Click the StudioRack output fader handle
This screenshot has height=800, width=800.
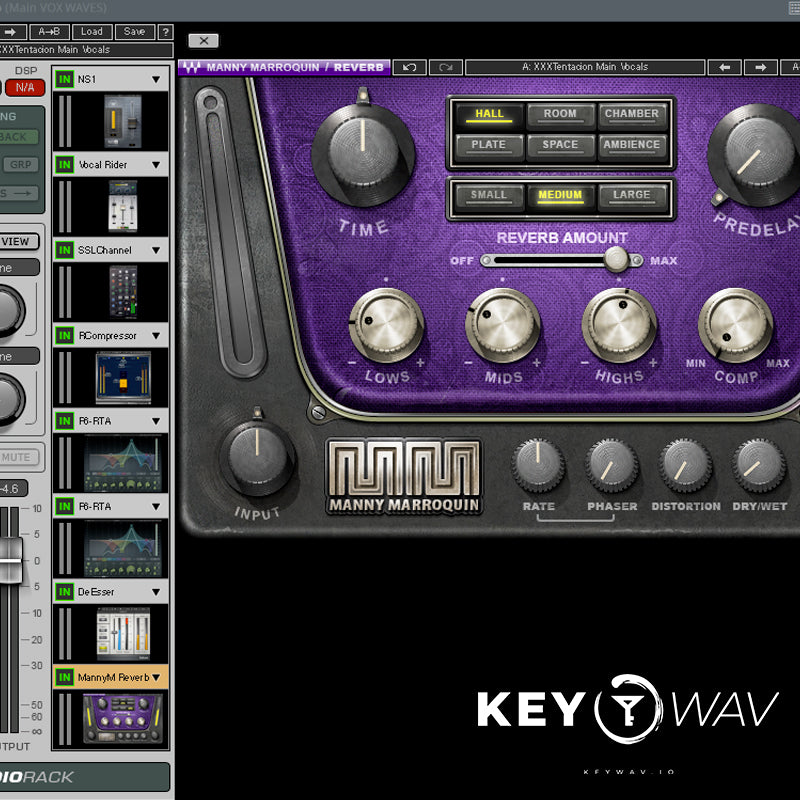tap(10, 560)
